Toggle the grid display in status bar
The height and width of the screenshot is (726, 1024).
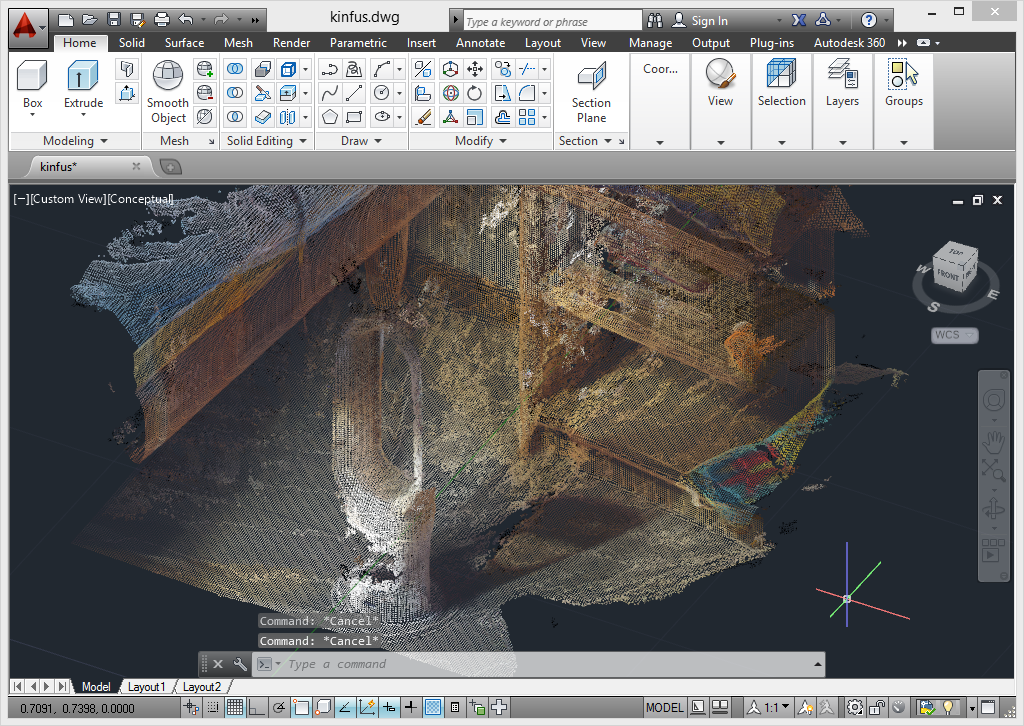point(235,708)
